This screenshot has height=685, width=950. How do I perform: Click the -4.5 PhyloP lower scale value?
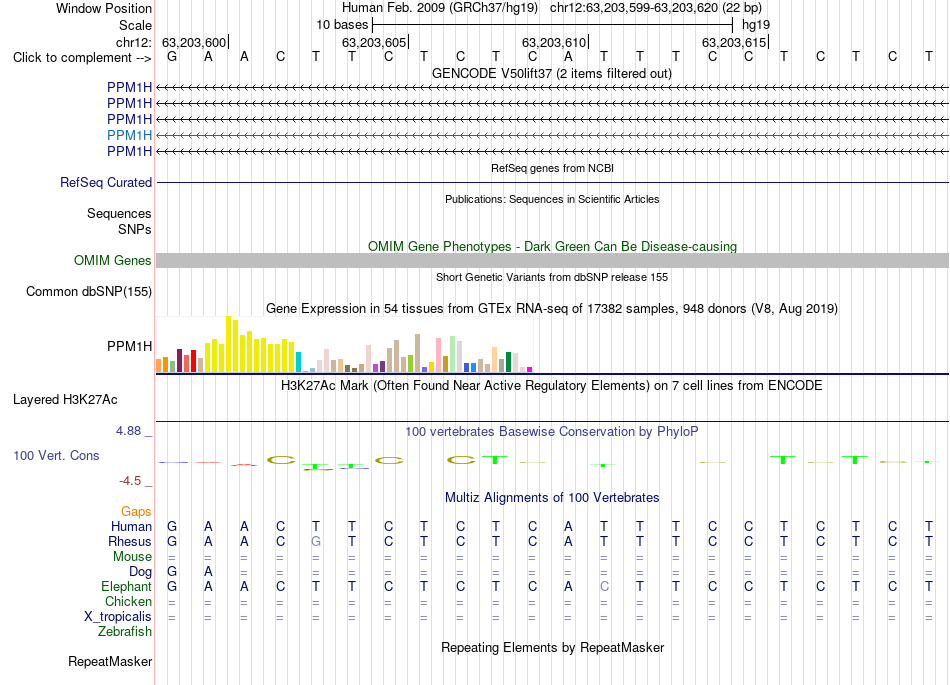tap(130, 481)
